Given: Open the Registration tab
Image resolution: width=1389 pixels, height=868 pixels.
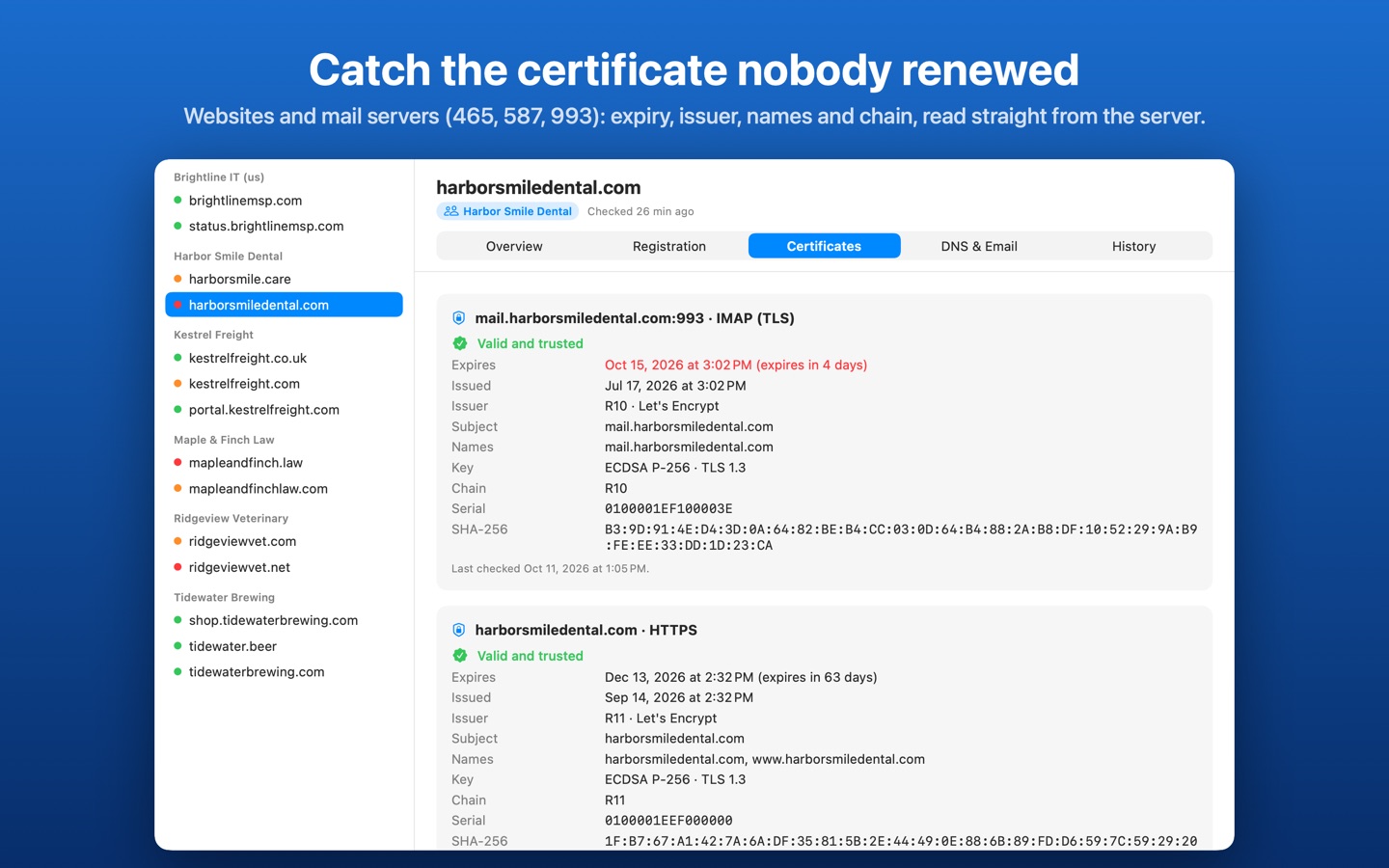Looking at the screenshot, I should 669,246.
